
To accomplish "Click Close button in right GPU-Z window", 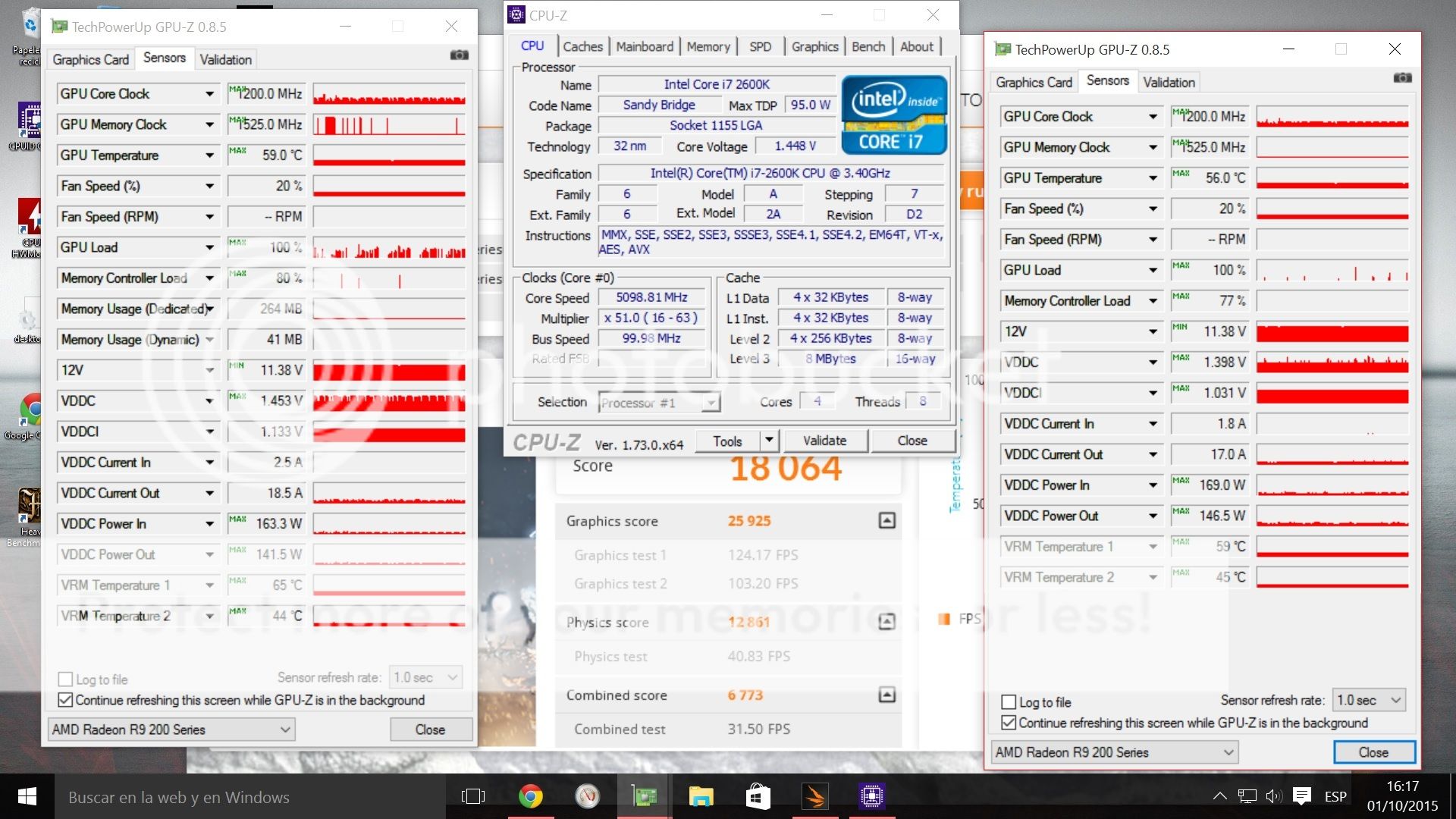I will point(1373,752).
